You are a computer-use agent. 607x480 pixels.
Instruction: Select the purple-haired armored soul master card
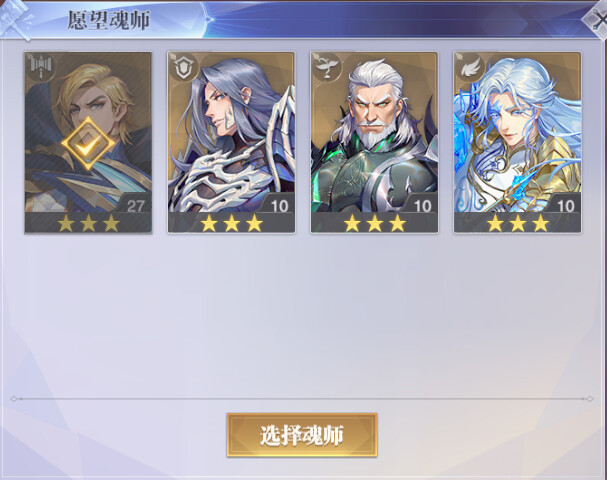pyautogui.click(x=231, y=142)
